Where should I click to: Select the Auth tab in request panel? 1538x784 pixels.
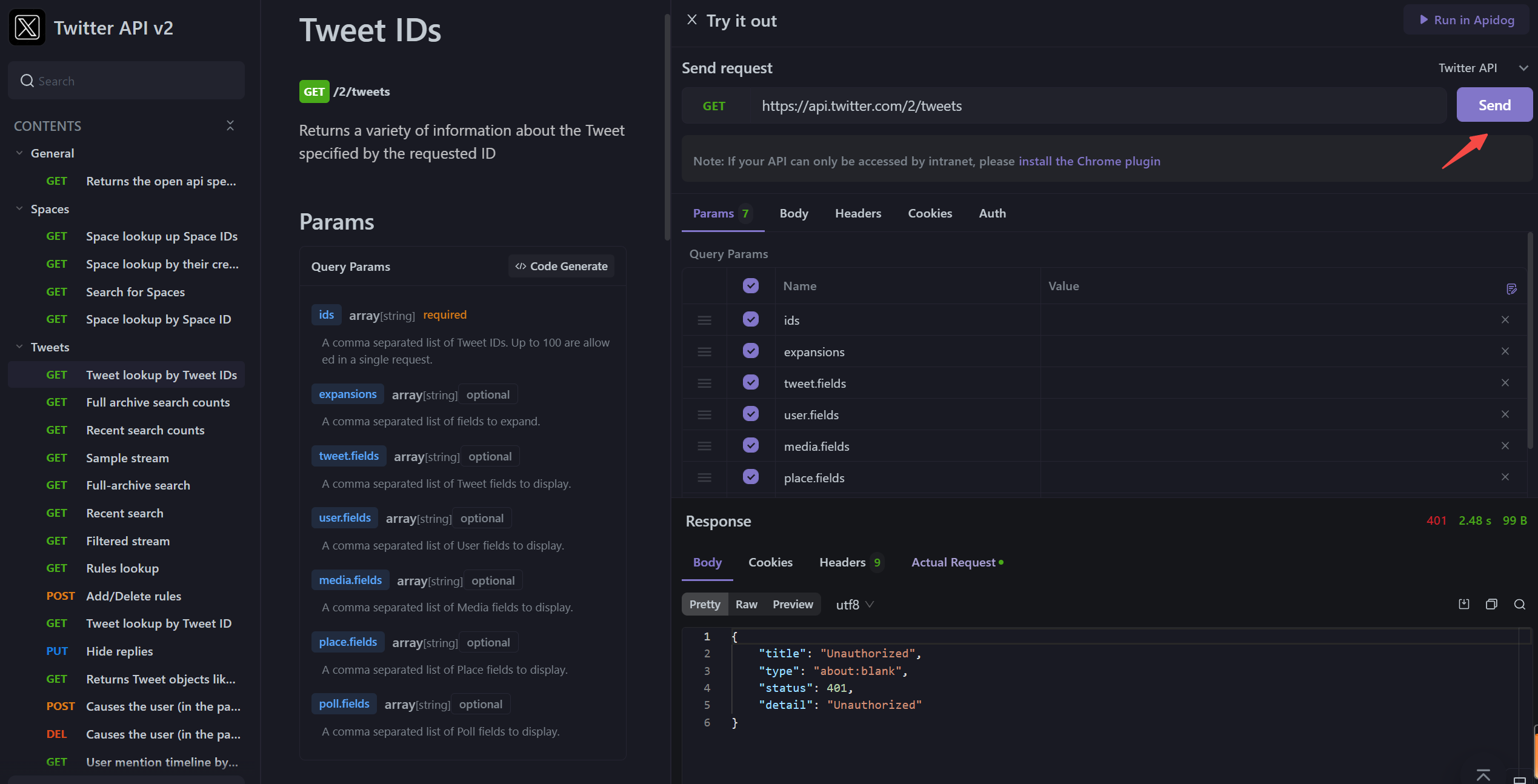tap(991, 213)
